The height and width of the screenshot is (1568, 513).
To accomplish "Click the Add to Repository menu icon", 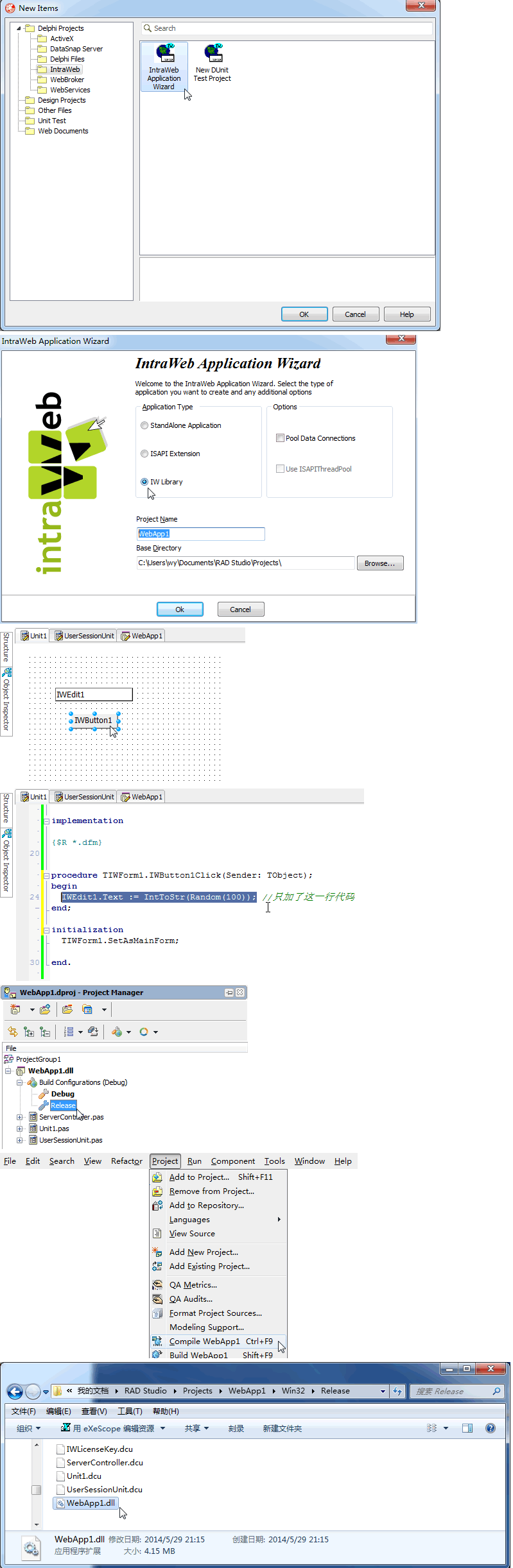I will (x=157, y=1206).
